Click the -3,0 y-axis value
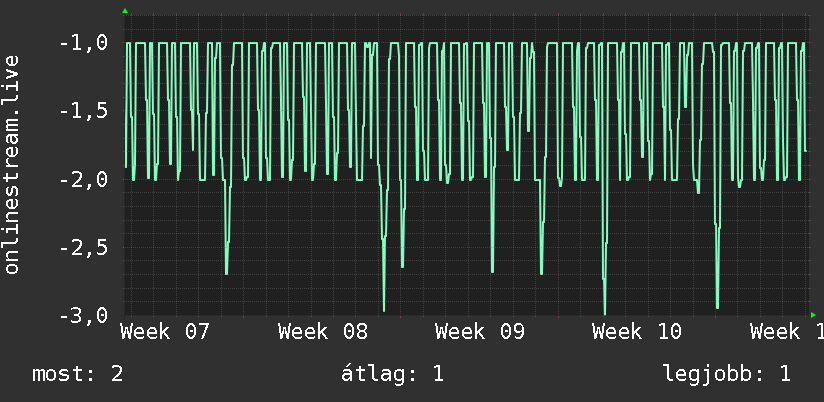The width and height of the screenshot is (824, 402). click(84, 315)
